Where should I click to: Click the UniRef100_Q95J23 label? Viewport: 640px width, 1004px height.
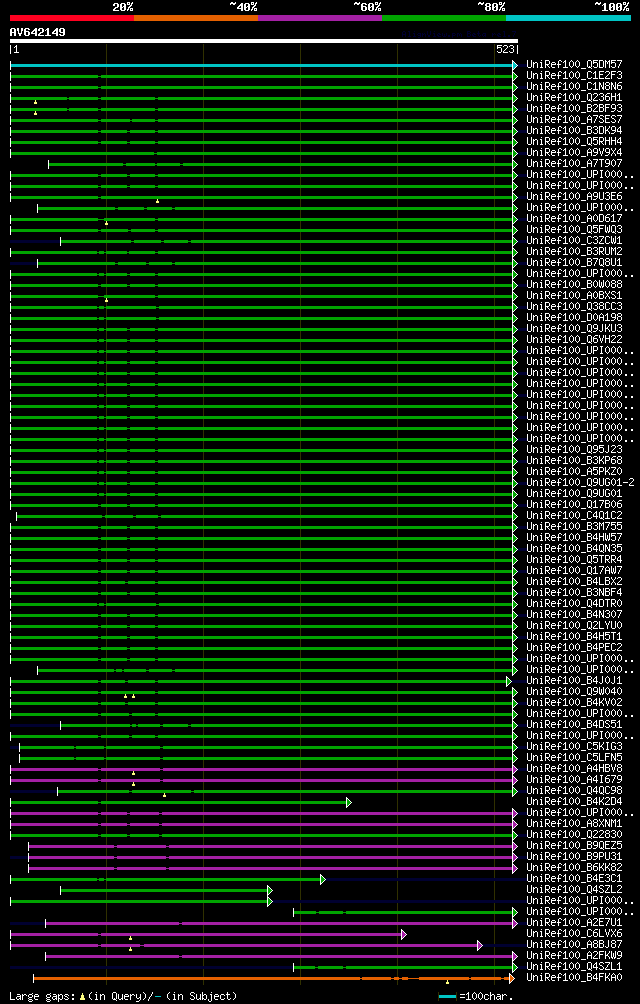[574, 449]
